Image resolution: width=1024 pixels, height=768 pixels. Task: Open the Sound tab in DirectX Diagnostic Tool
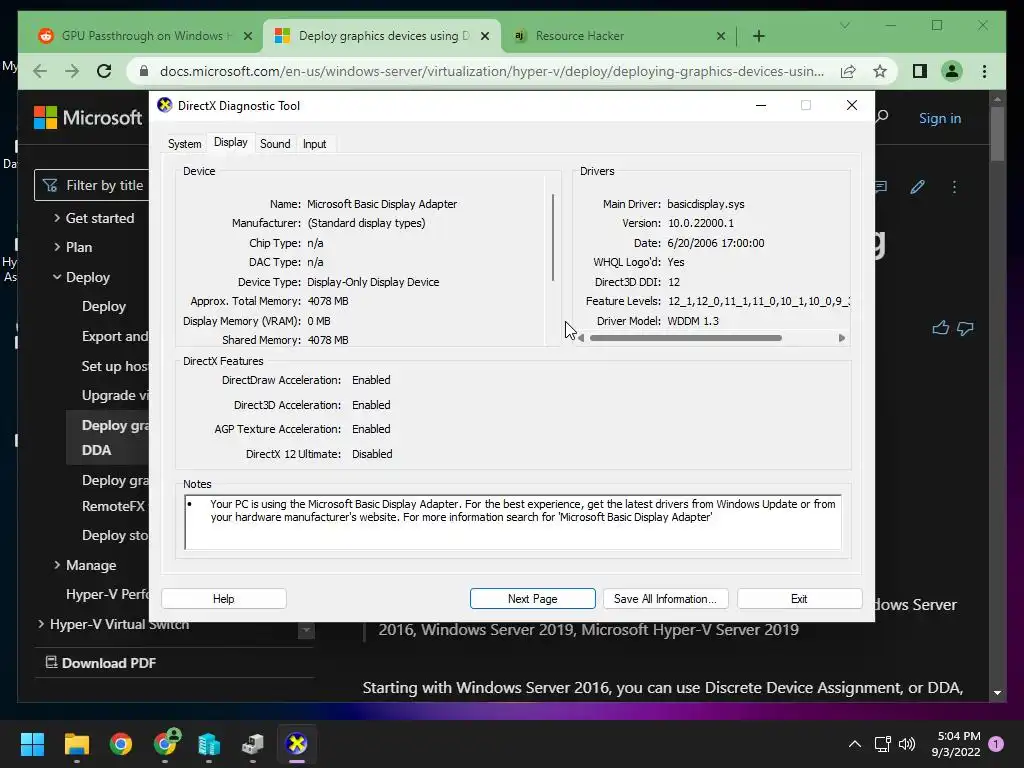point(275,144)
